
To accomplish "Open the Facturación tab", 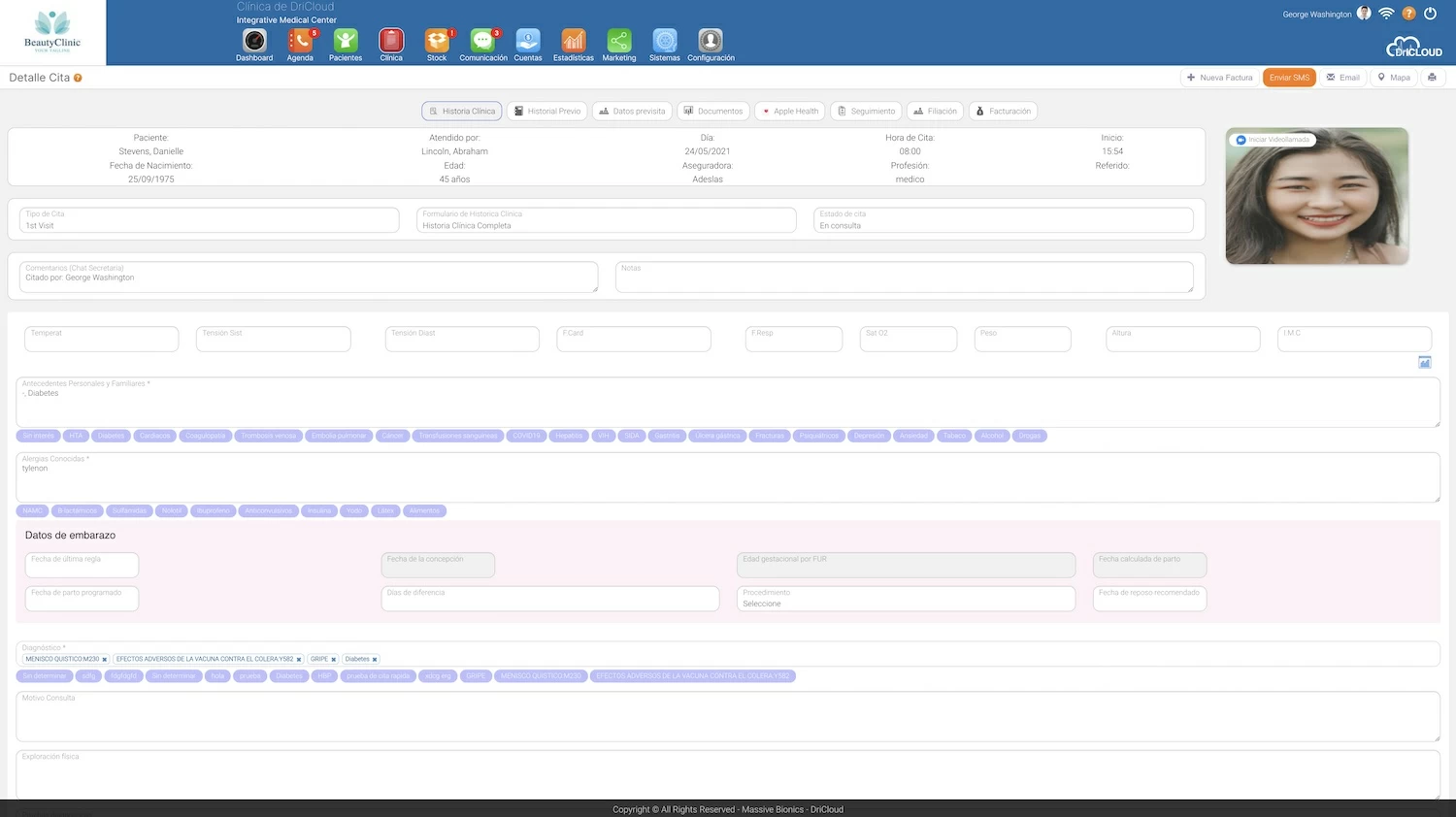I will pos(1003,112).
